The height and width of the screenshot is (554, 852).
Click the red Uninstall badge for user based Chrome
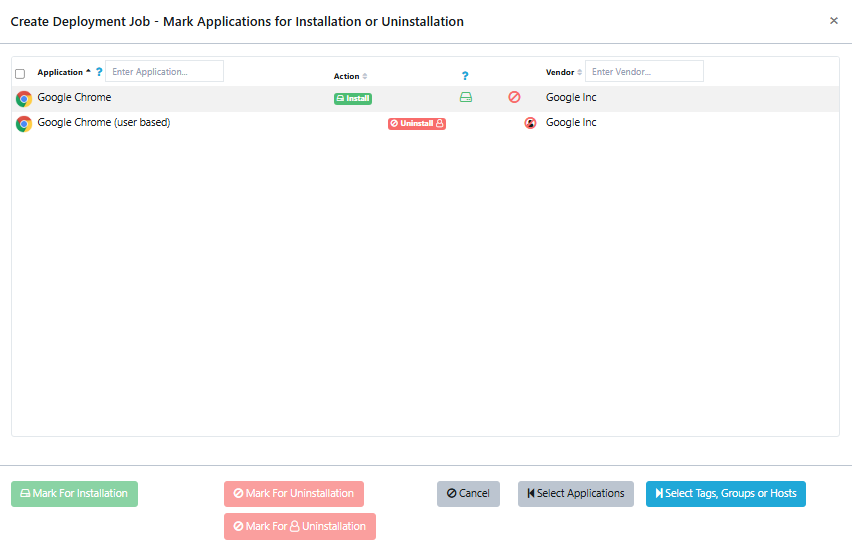pos(416,124)
